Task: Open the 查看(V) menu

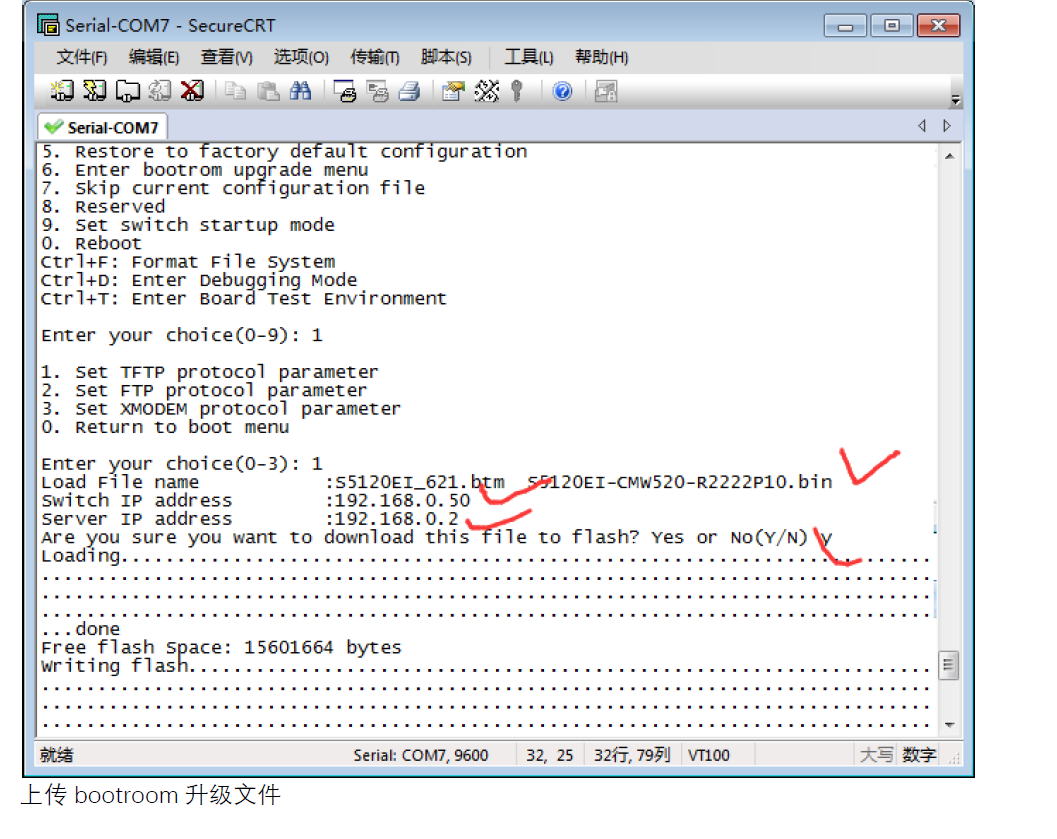Action: [226, 57]
